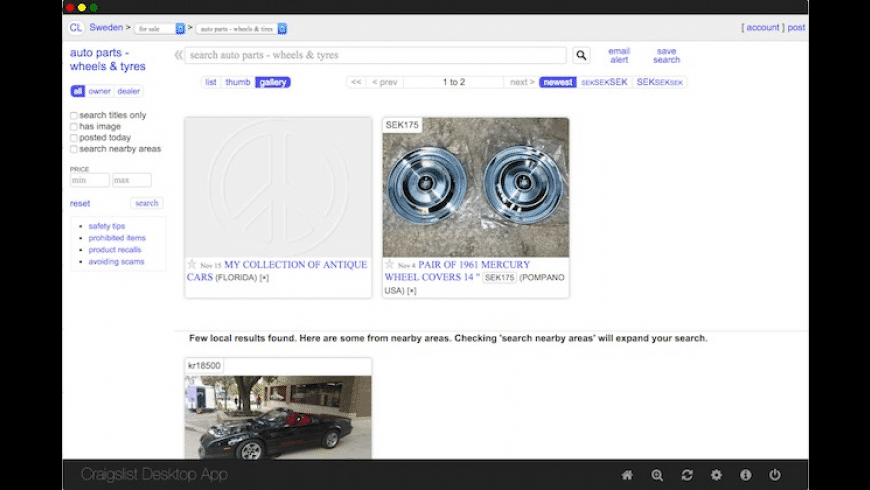Image resolution: width=870 pixels, height=490 pixels.
Task: Switch to gallery view
Action: [273, 82]
